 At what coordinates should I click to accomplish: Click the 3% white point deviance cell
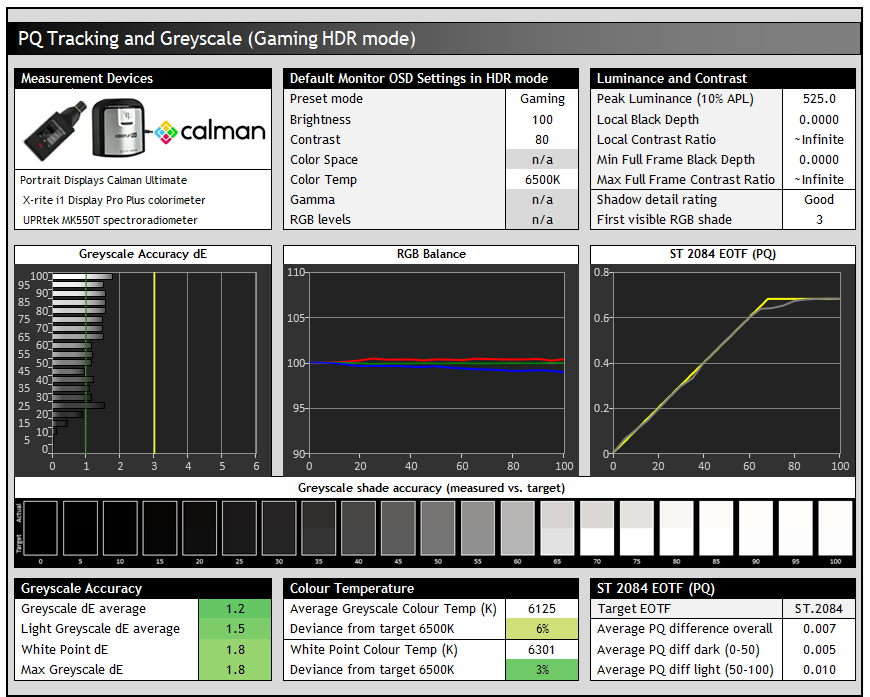pyautogui.click(x=542, y=669)
